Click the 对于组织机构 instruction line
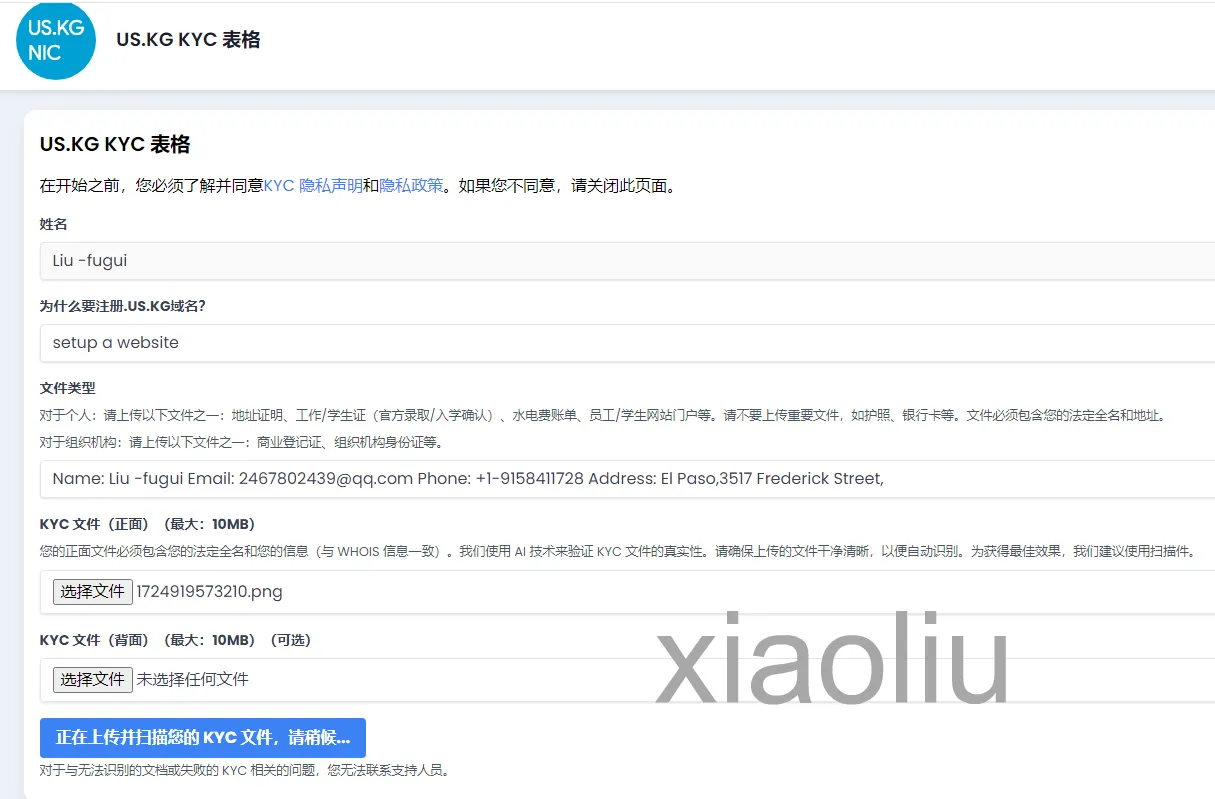This screenshot has width=1215, height=799. click(x=241, y=442)
